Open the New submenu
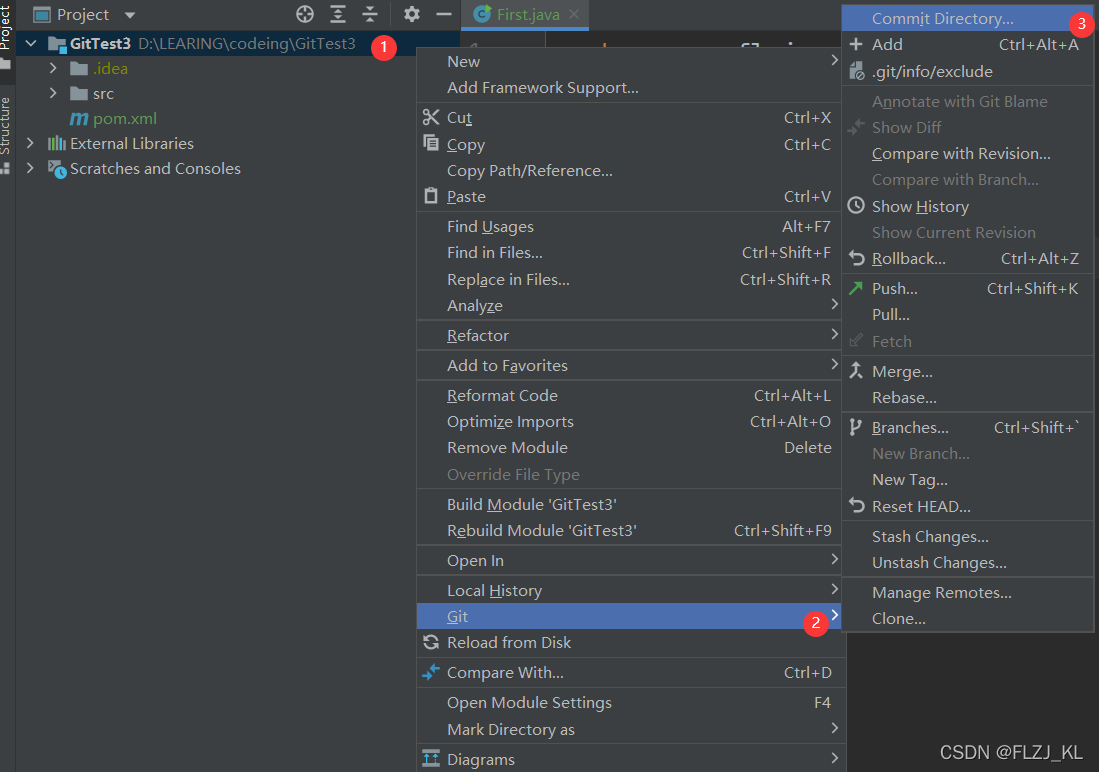Screen dimensions: 1099x772 [x=629, y=61]
